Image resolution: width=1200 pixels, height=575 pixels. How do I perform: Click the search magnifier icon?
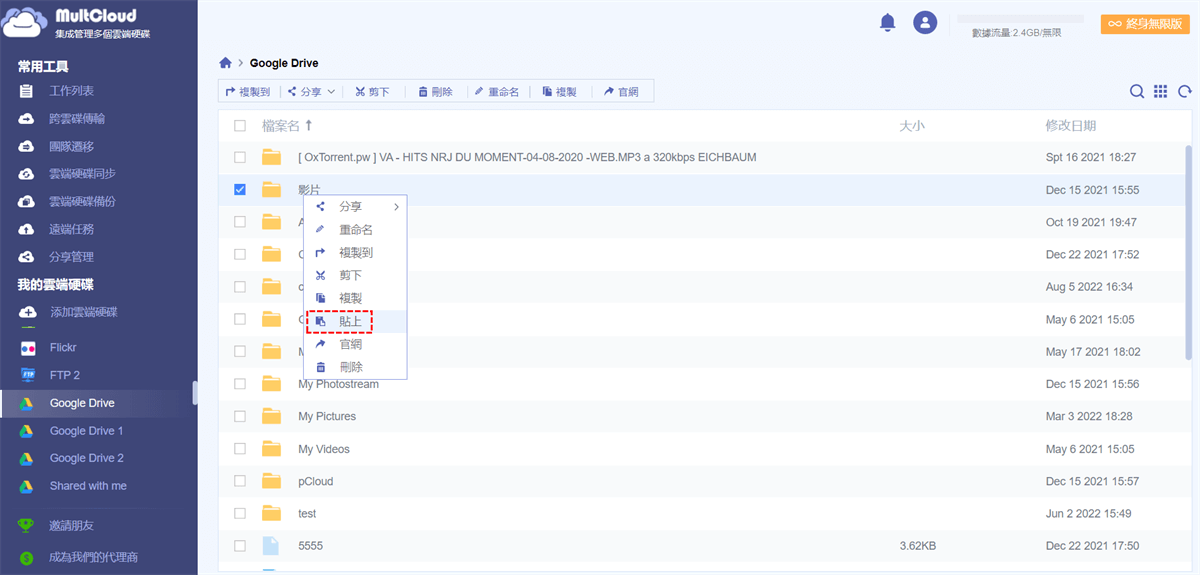(1137, 92)
